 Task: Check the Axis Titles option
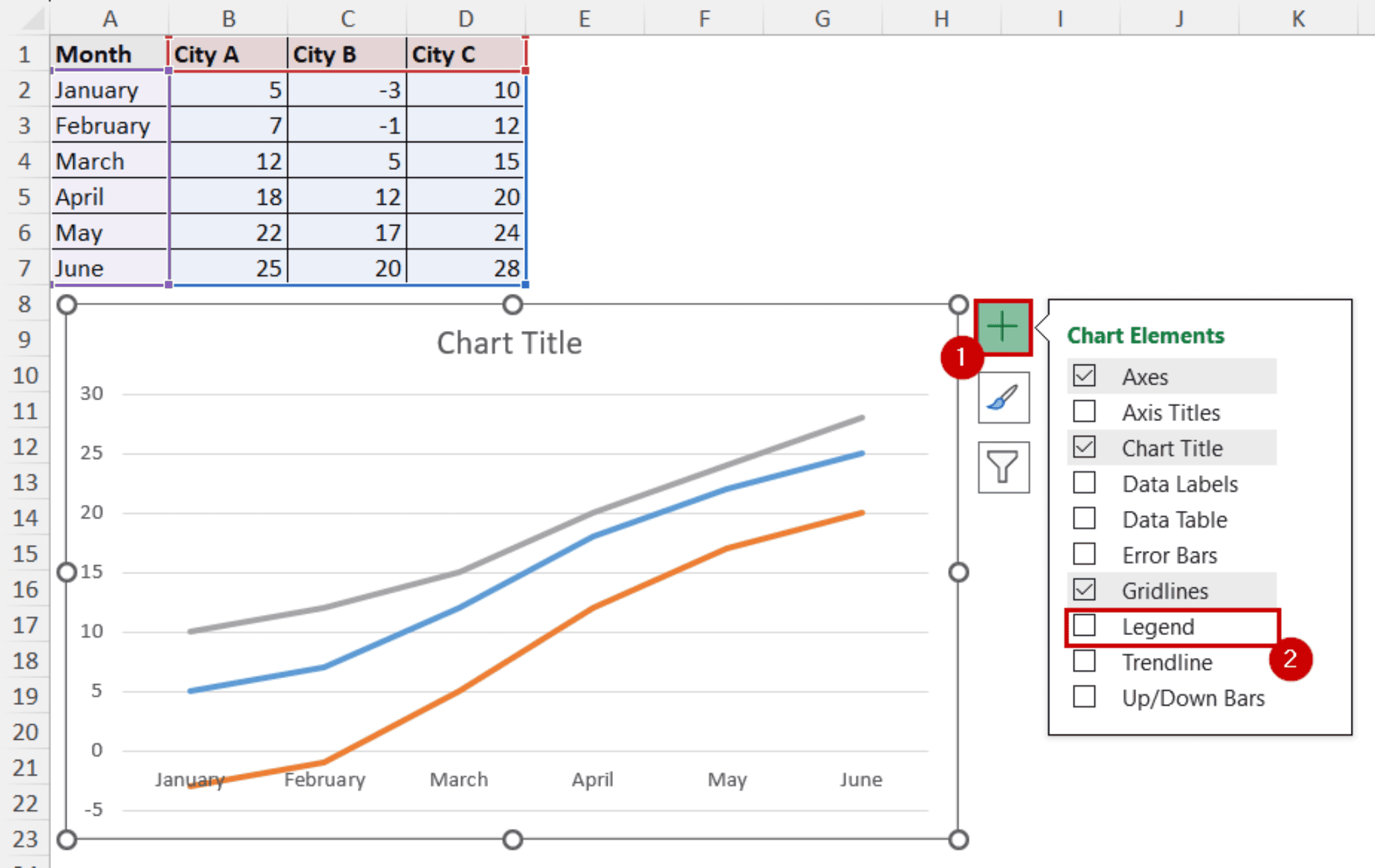pos(1085,412)
